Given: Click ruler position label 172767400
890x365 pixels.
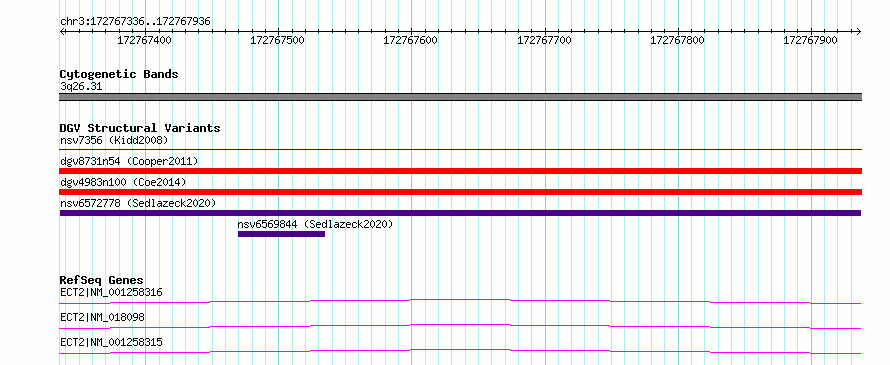Looking at the screenshot, I should coord(144,40).
